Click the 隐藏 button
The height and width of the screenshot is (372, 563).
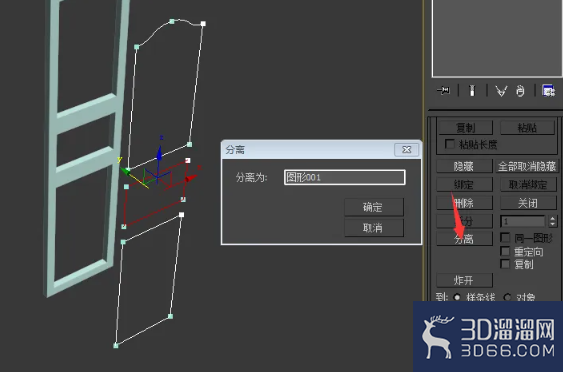[464, 166]
